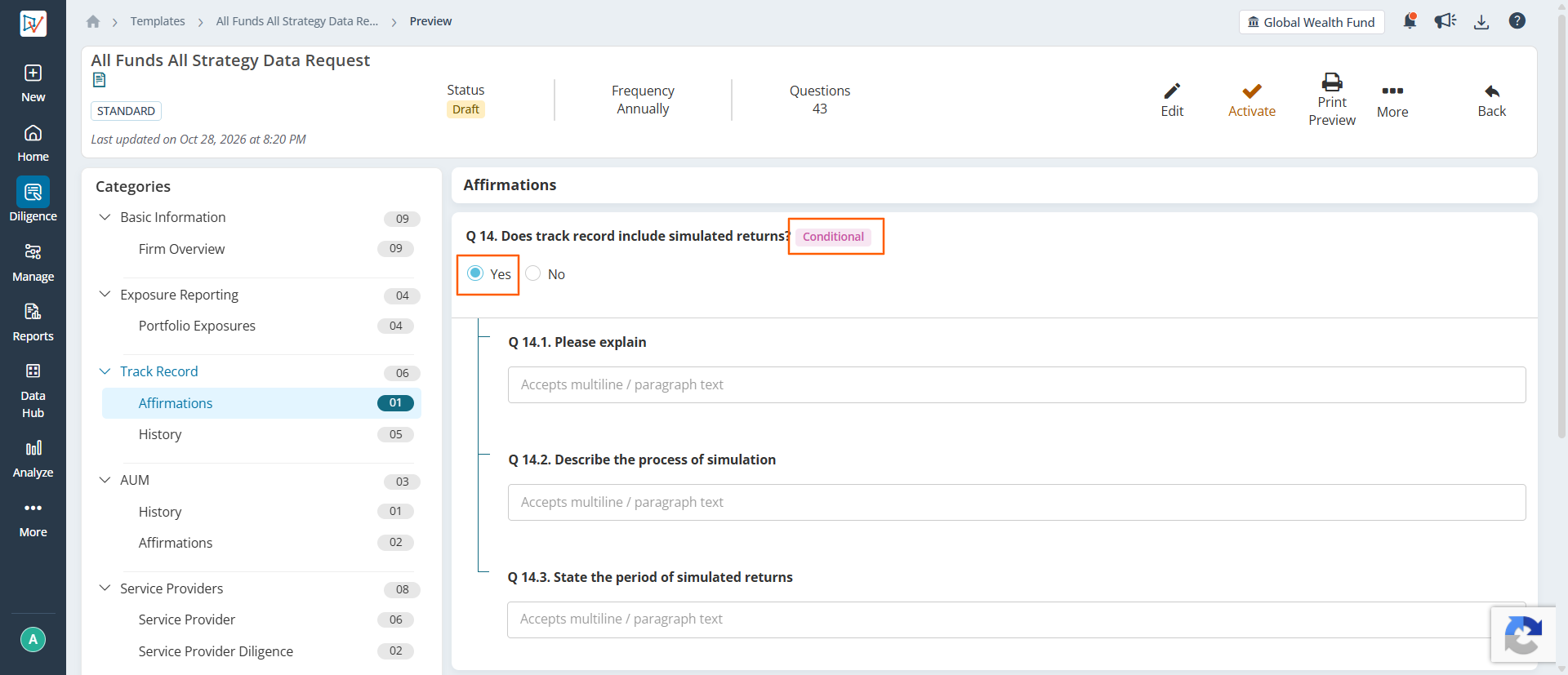Image resolution: width=1568 pixels, height=675 pixels.
Task: Open the help question mark icon
Action: coord(1517,21)
